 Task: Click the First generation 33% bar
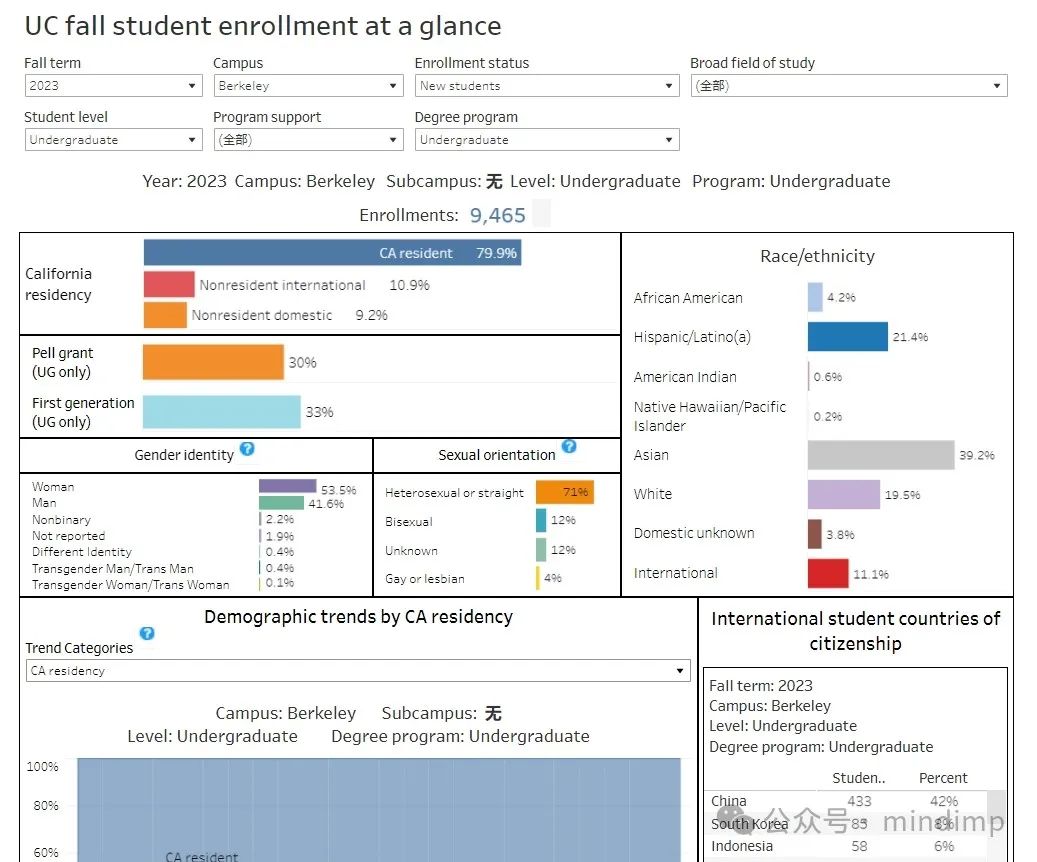click(222, 411)
